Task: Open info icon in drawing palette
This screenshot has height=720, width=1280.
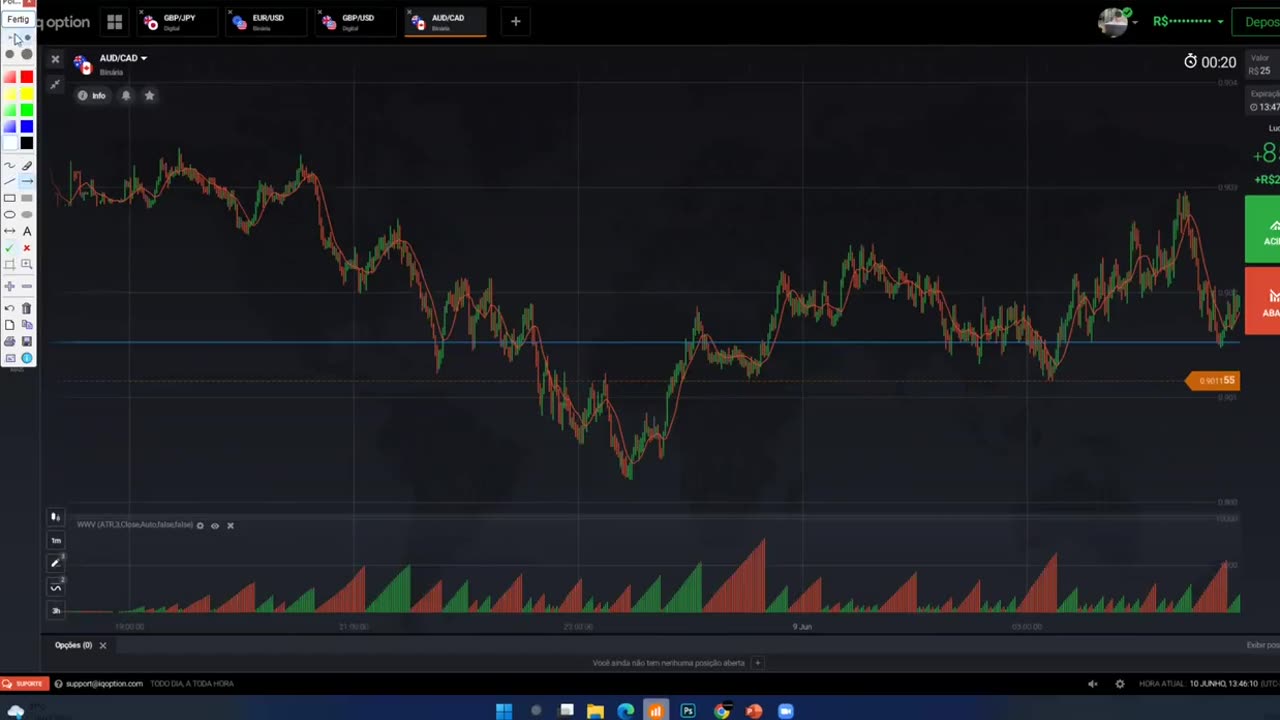Action: click(x=27, y=357)
